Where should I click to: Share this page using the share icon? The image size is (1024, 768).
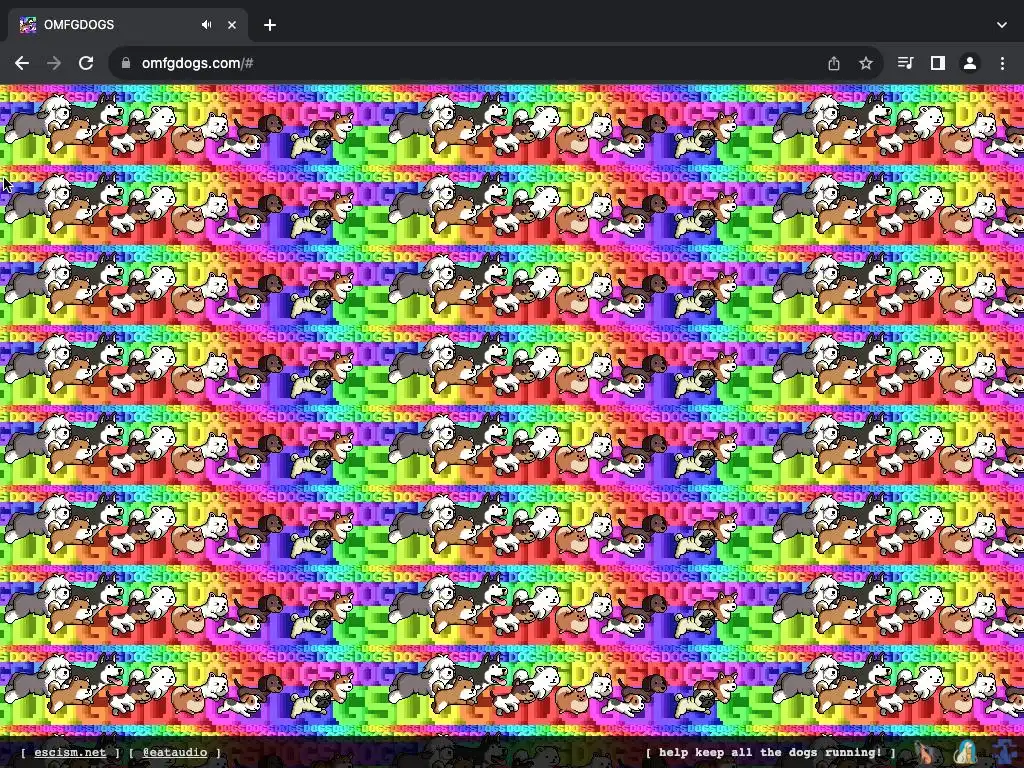click(834, 63)
